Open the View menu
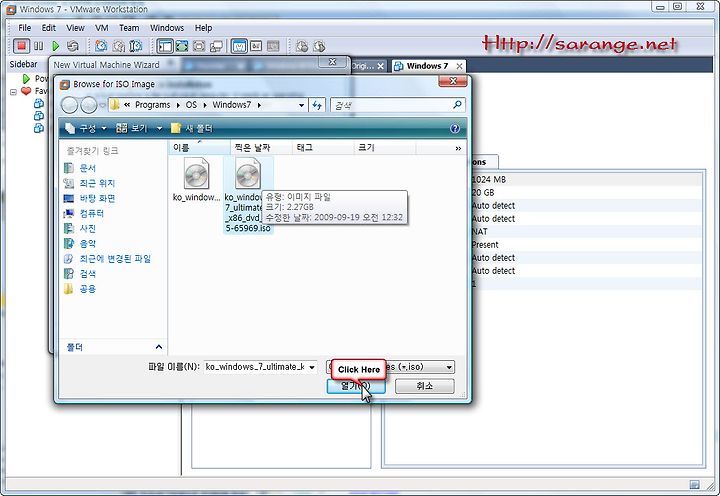Screen dimensions: 720x496 tap(75, 28)
